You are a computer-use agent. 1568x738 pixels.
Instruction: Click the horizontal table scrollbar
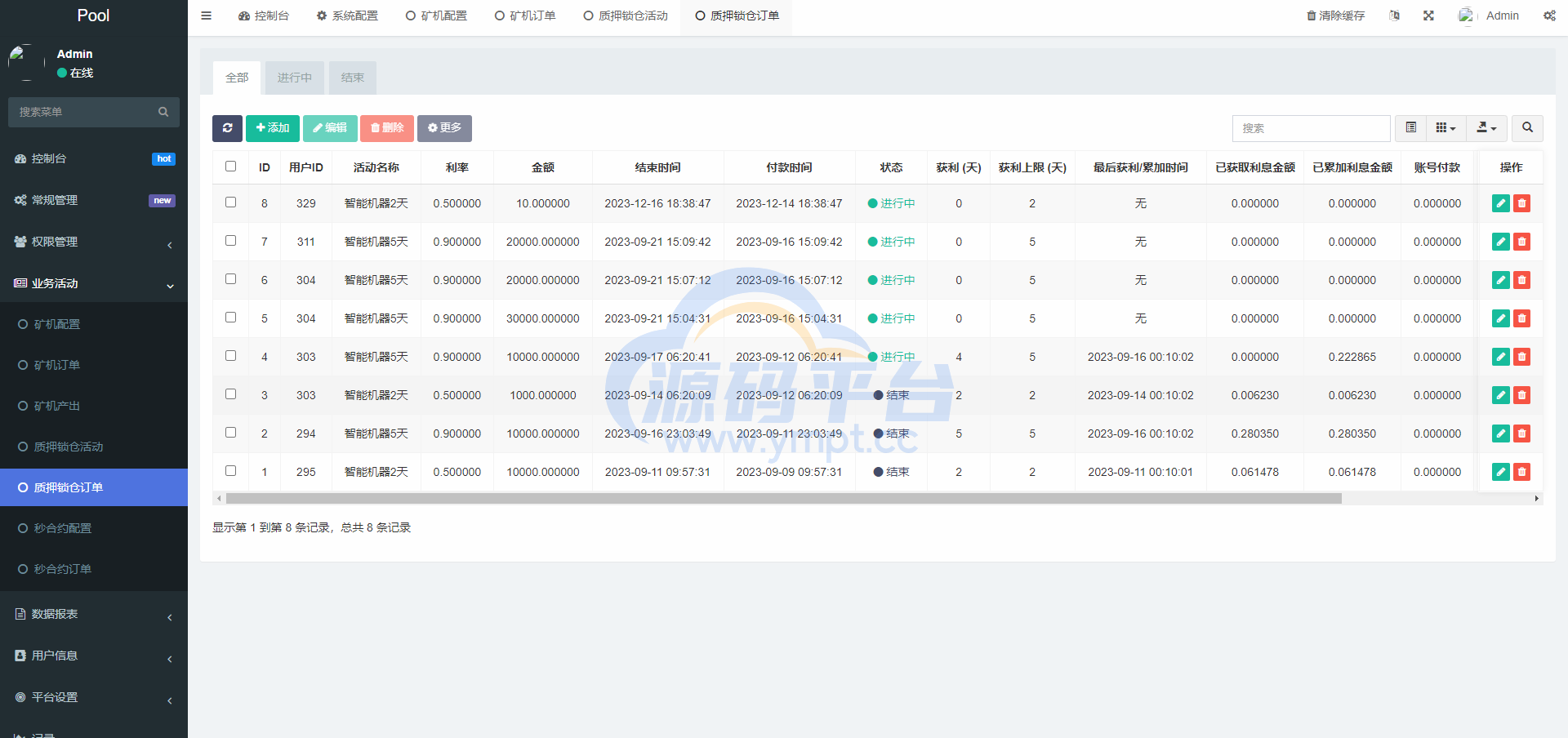783,498
